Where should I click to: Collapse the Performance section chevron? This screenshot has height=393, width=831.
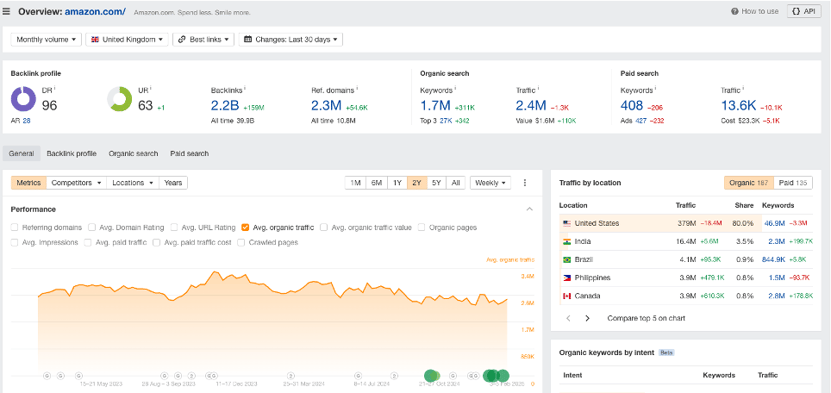[x=529, y=209]
